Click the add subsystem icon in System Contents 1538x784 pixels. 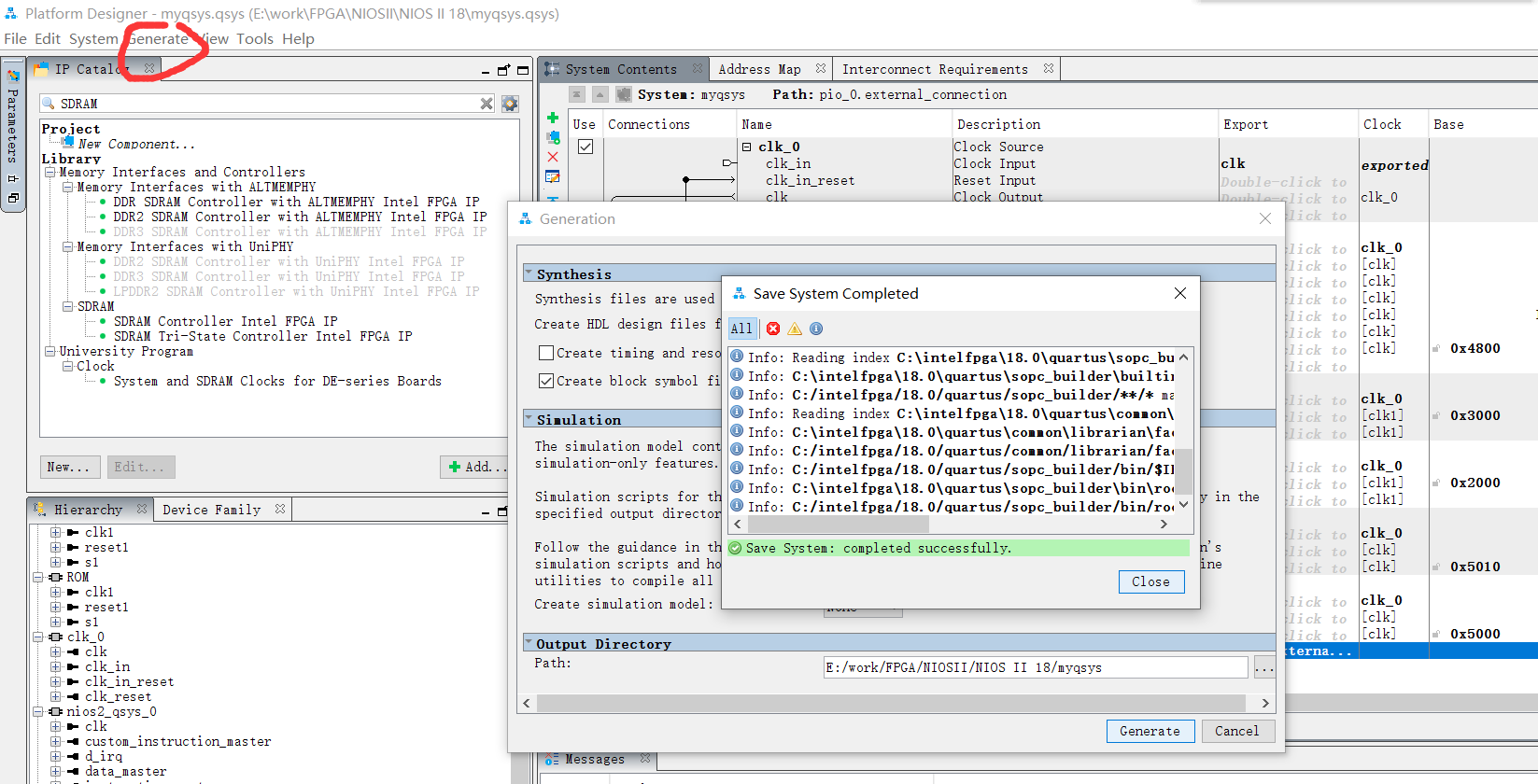[x=553, y=137]
